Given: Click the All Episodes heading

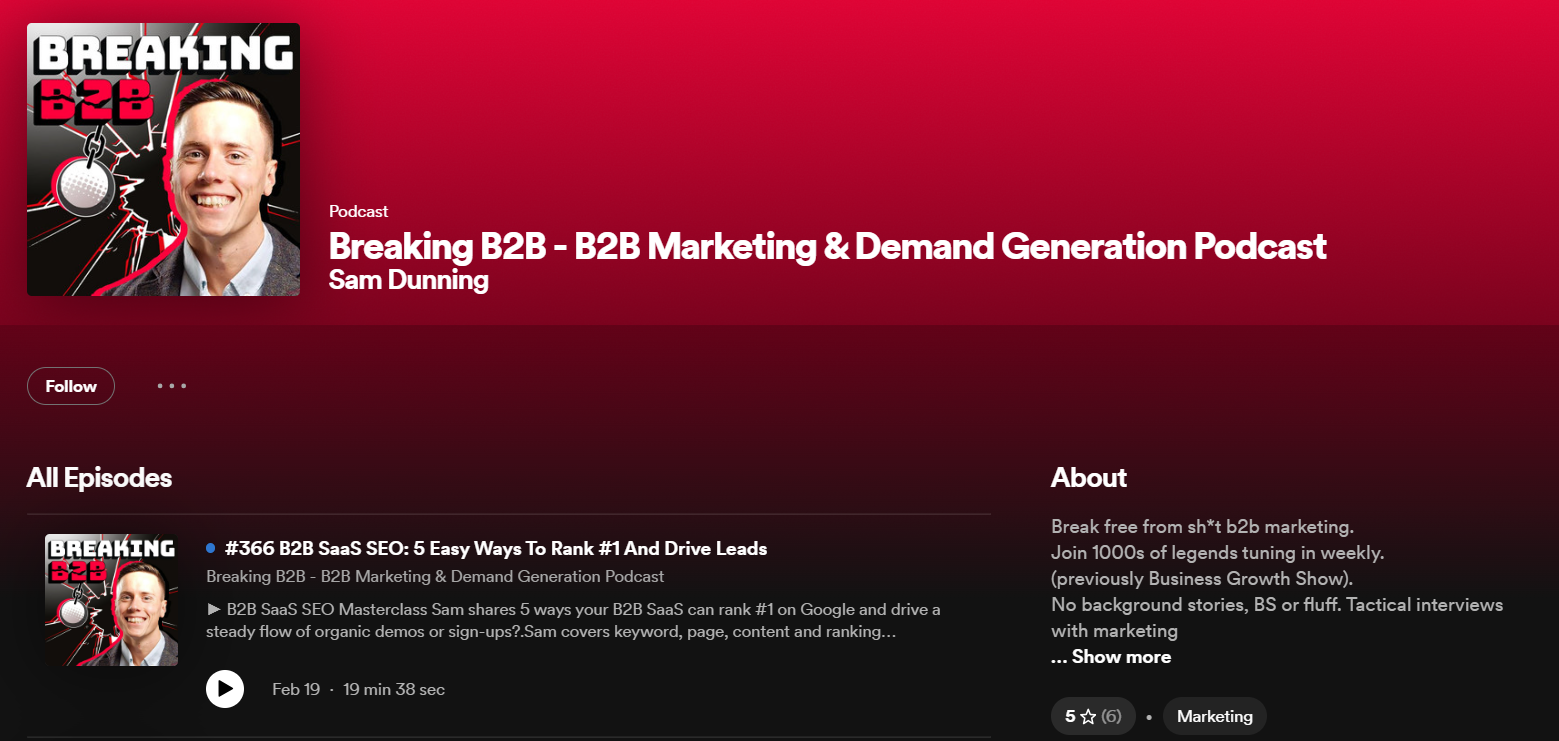Looking at the screenshot, I should pos(99,478).
